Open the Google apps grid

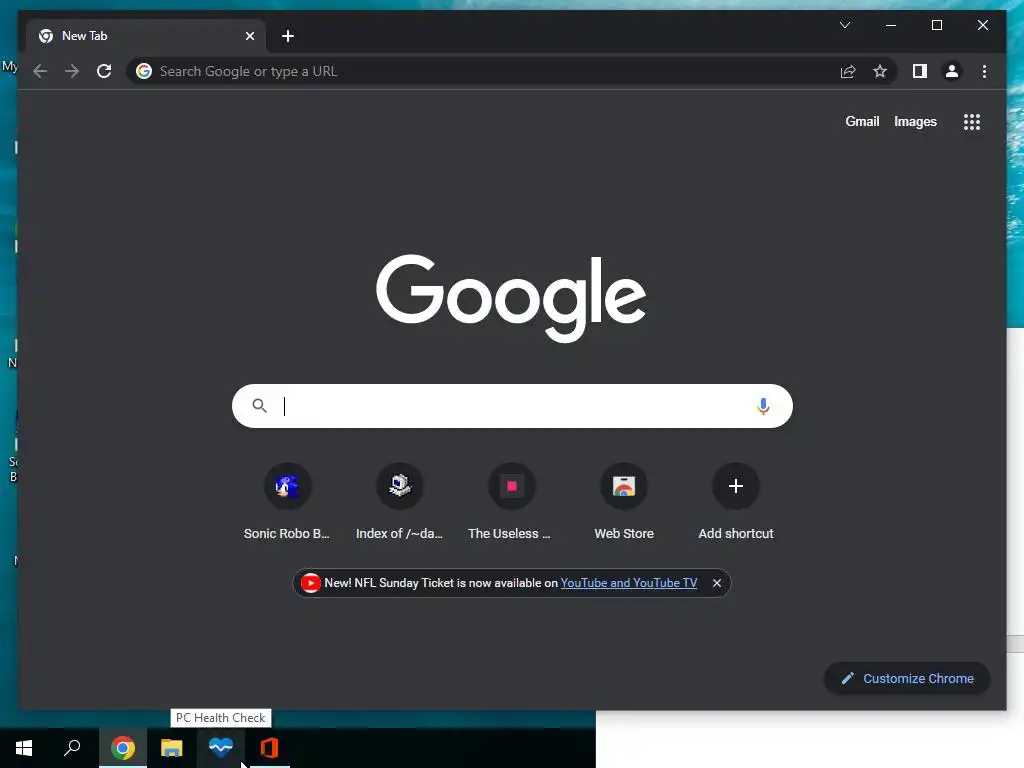click(x=972, y=122)
